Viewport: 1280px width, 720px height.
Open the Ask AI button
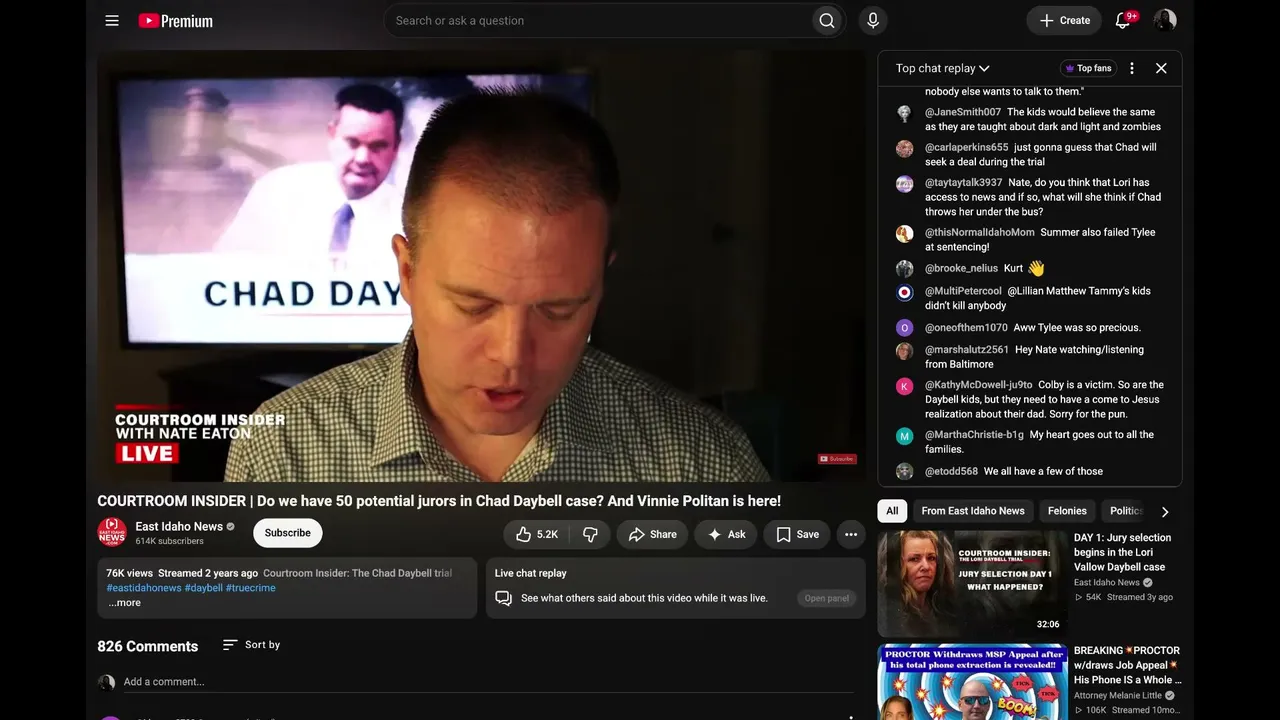(x=727, y=534)
